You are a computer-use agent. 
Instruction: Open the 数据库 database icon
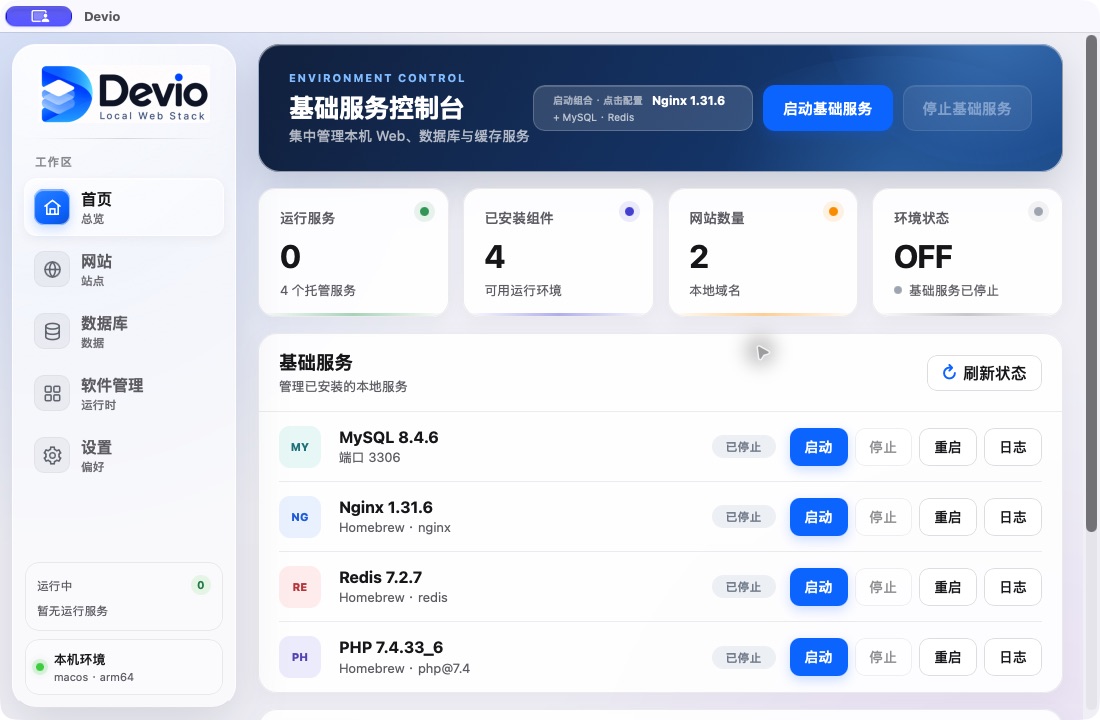[x=52, y=331]
